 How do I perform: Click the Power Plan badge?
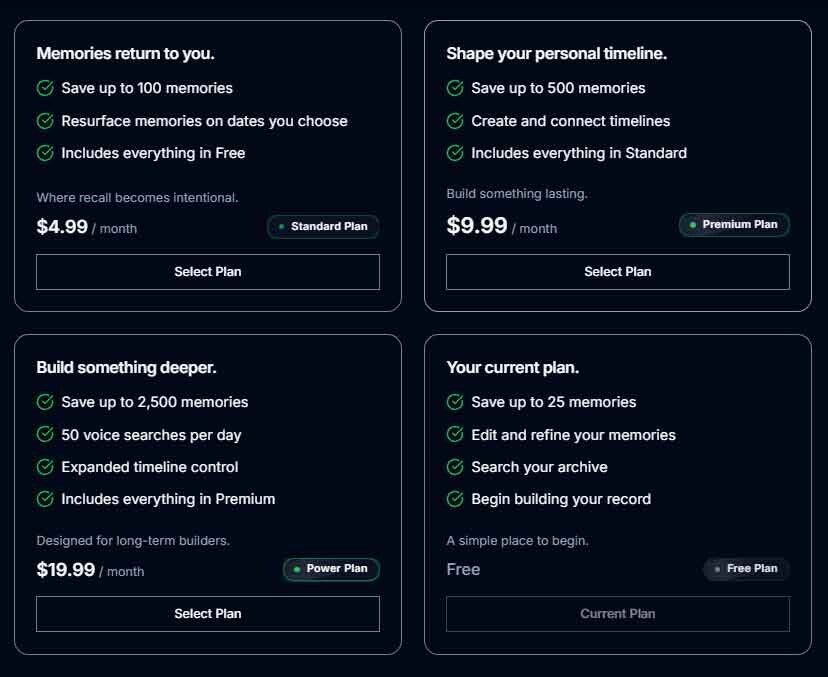(331, 569)
